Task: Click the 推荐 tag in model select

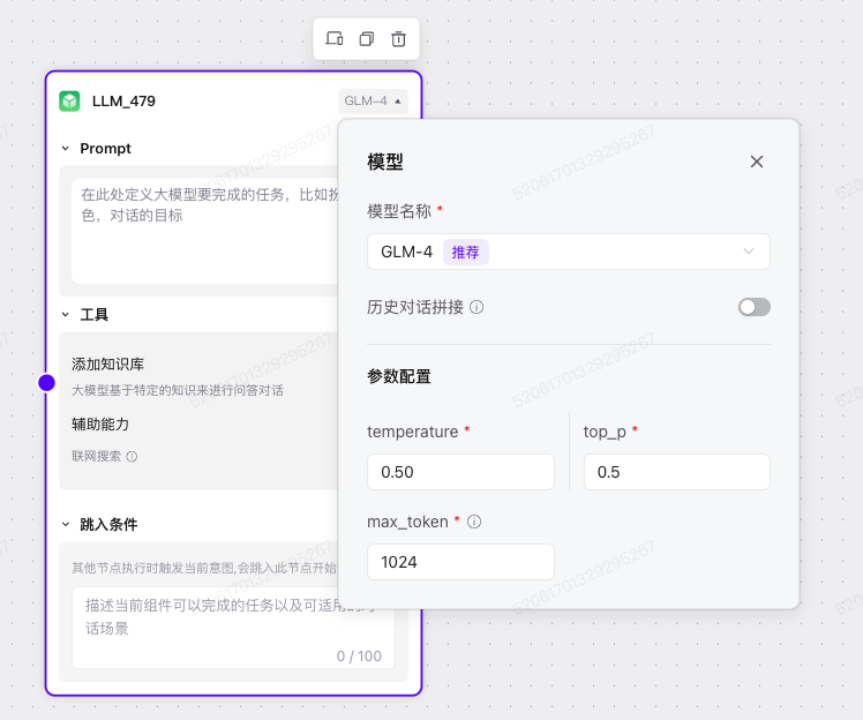Action: 466,252
